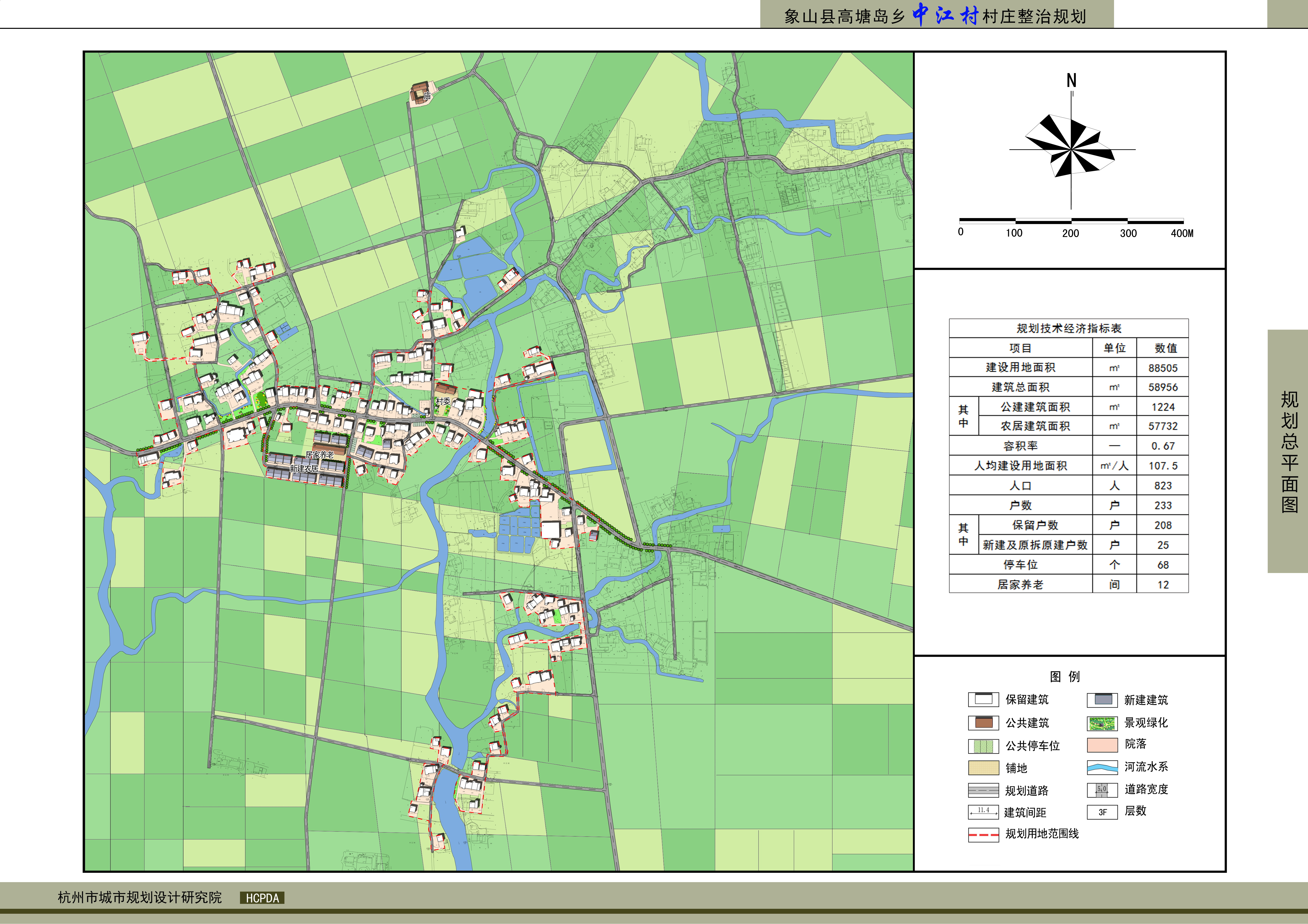Click the value 823 in table
This screenshot has height=924, width=1308.
1163,486
